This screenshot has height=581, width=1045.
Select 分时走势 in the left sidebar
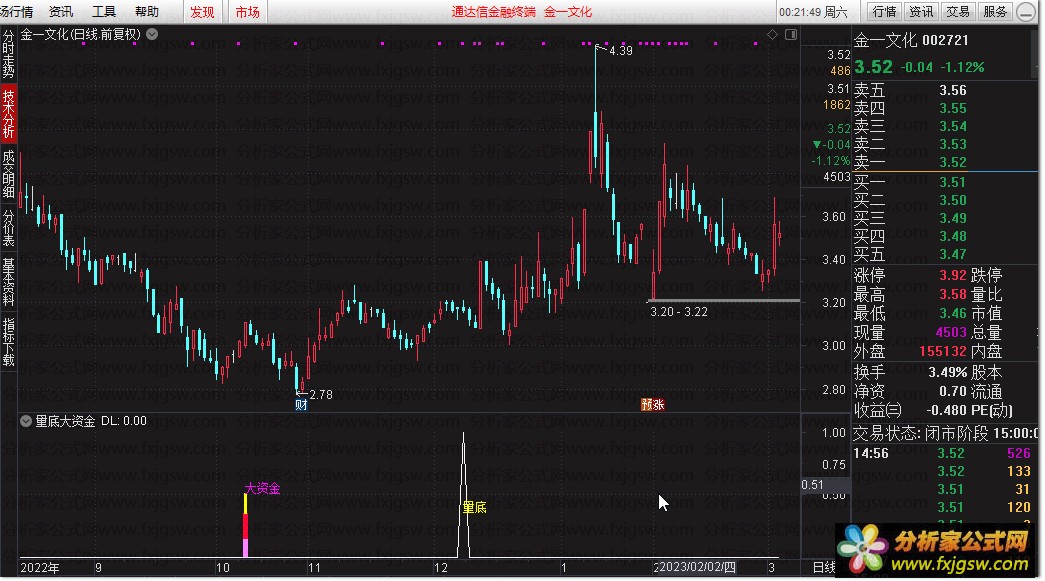point(9,55)
